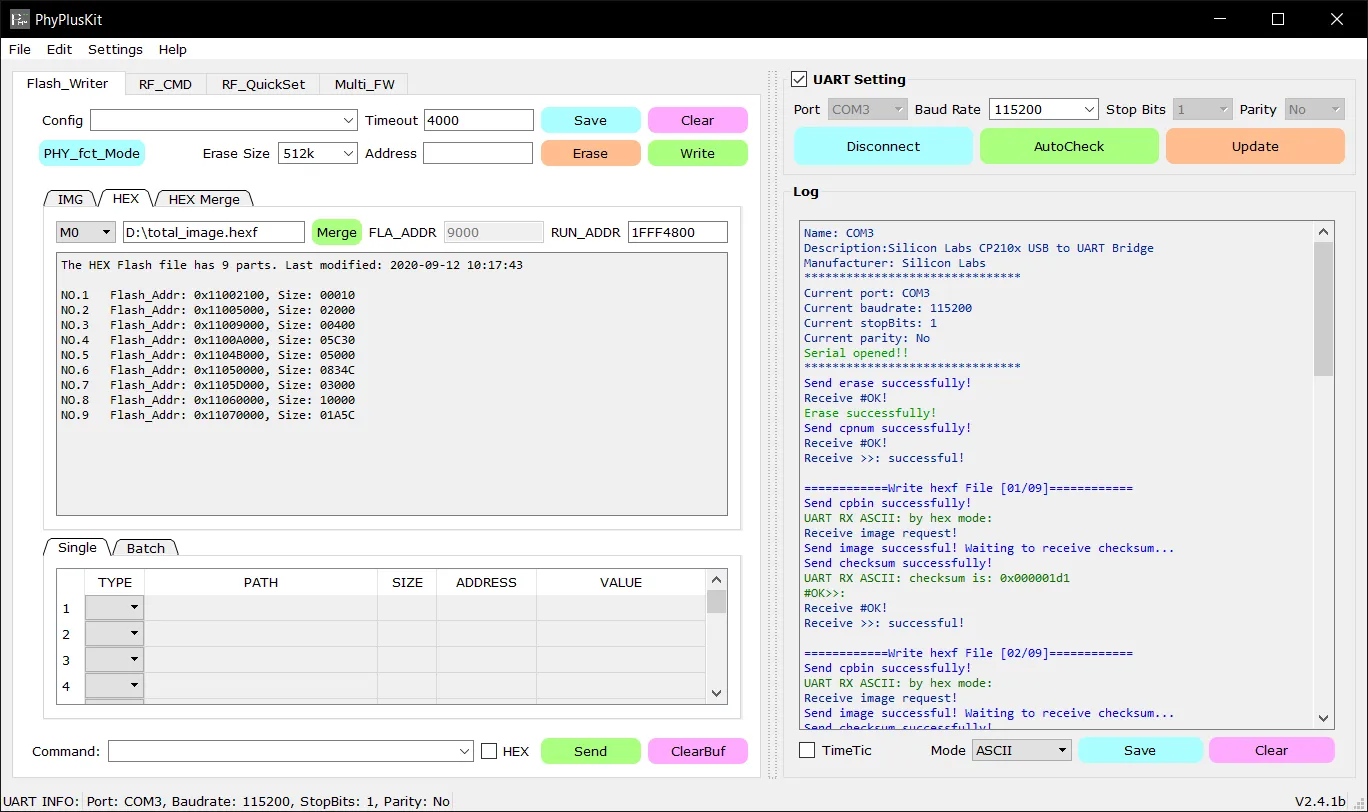
Task: Click the RUN_ADDR field showing 1FFF4800
Action: [678, 232]
